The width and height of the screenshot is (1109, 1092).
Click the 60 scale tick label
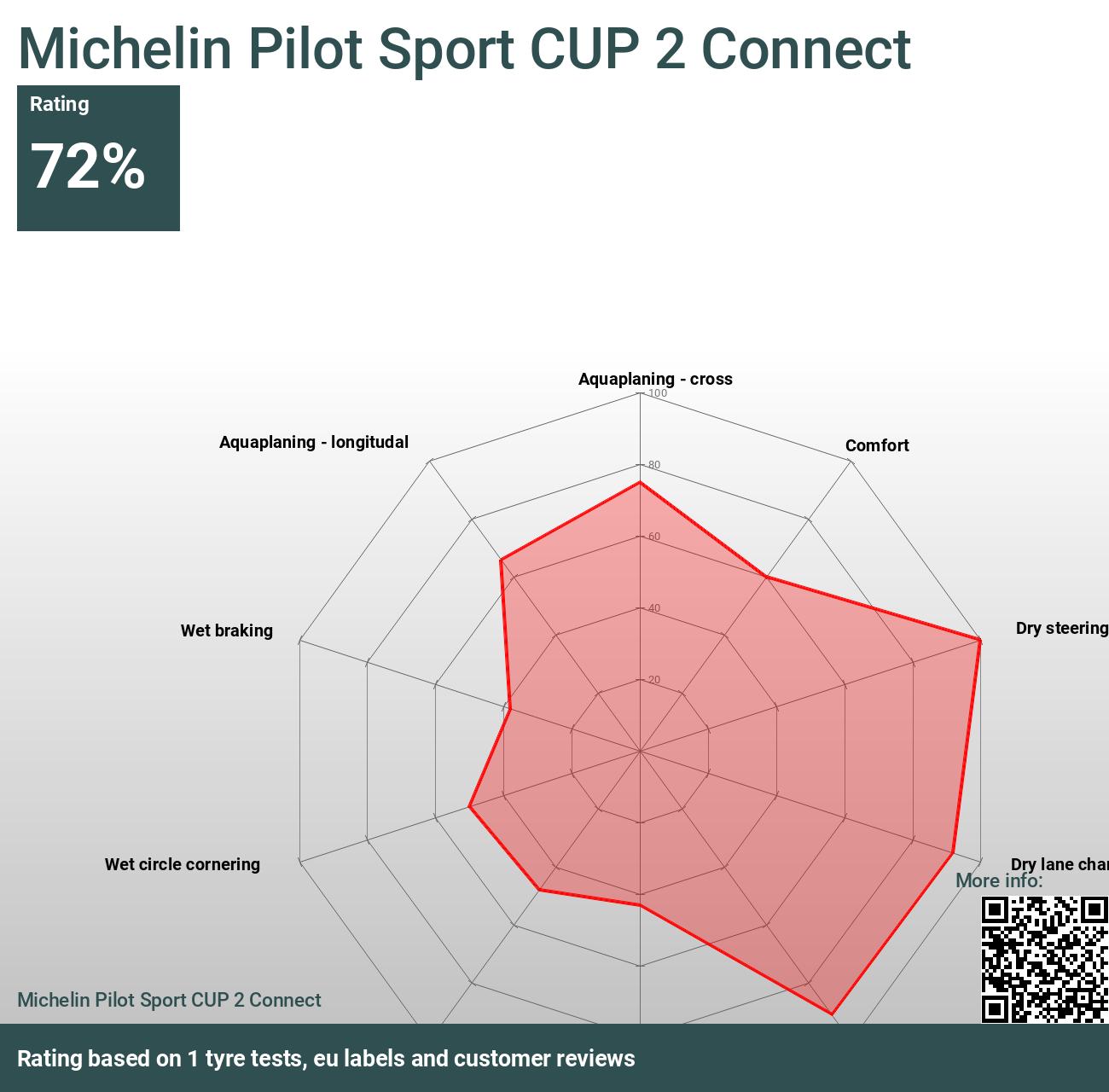coord(654,537)
